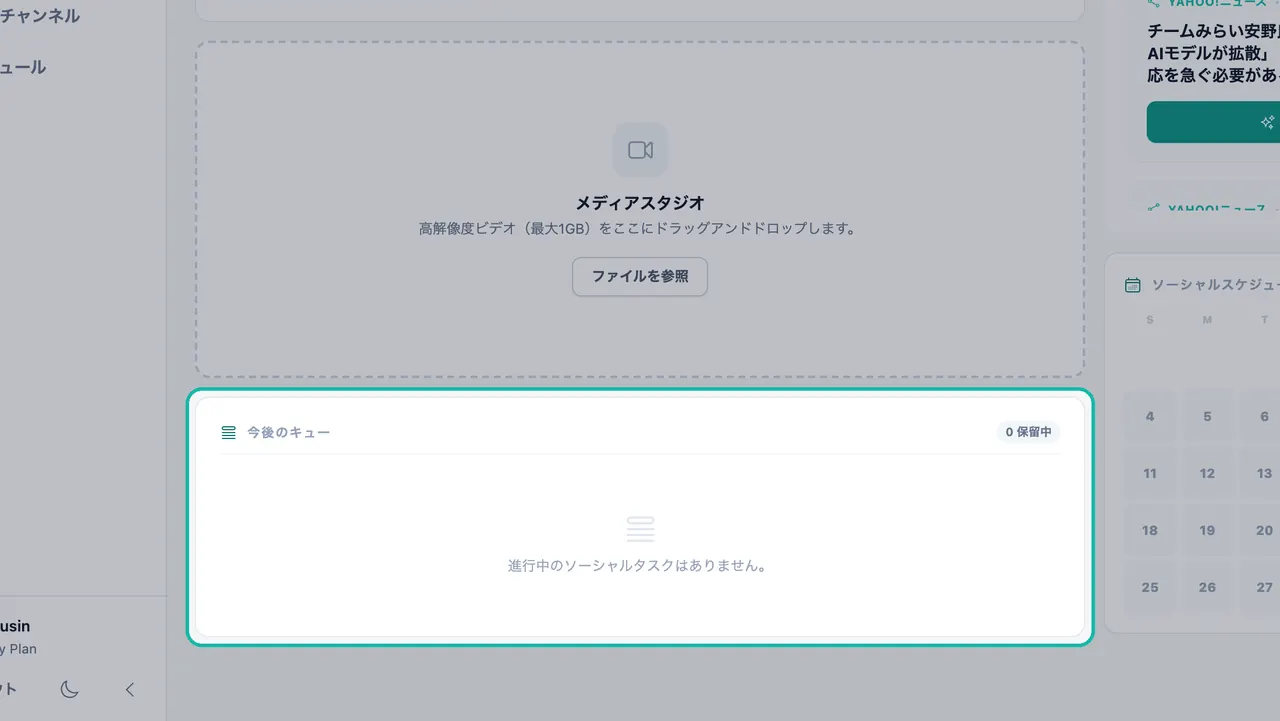The height and width of the screenshot is (721, 1280).
Task: Select date 5 in the calendar
Action: (x=1207, y=416)
